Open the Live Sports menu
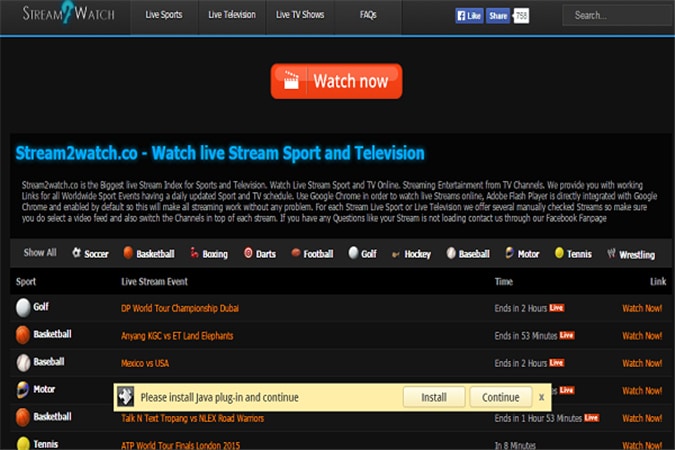The height and width of the screenshot is (450, 675). (x=164, y=15)
